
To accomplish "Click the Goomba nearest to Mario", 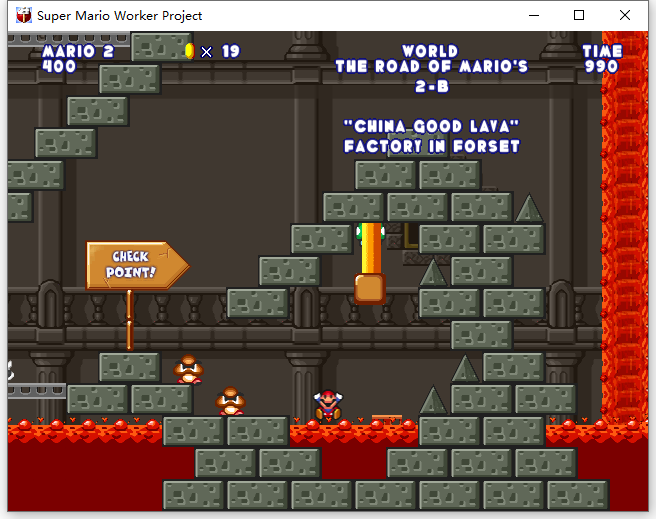I will 230,401.
